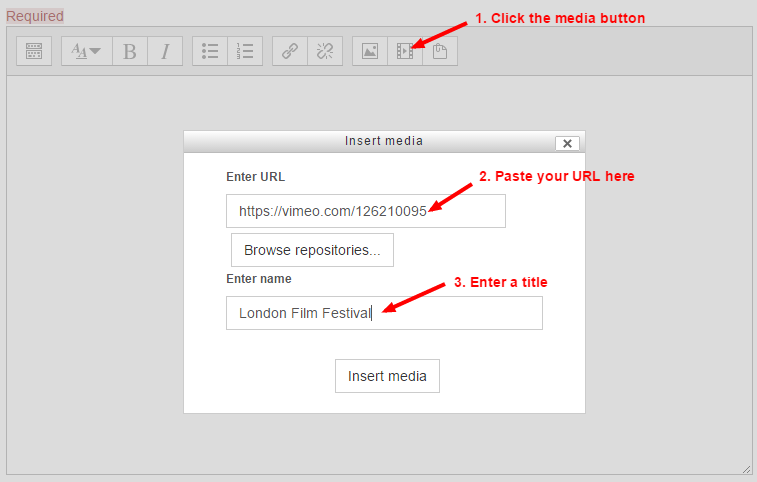Click the Enter name label
The image size is (757, 482).
point(259,279)
